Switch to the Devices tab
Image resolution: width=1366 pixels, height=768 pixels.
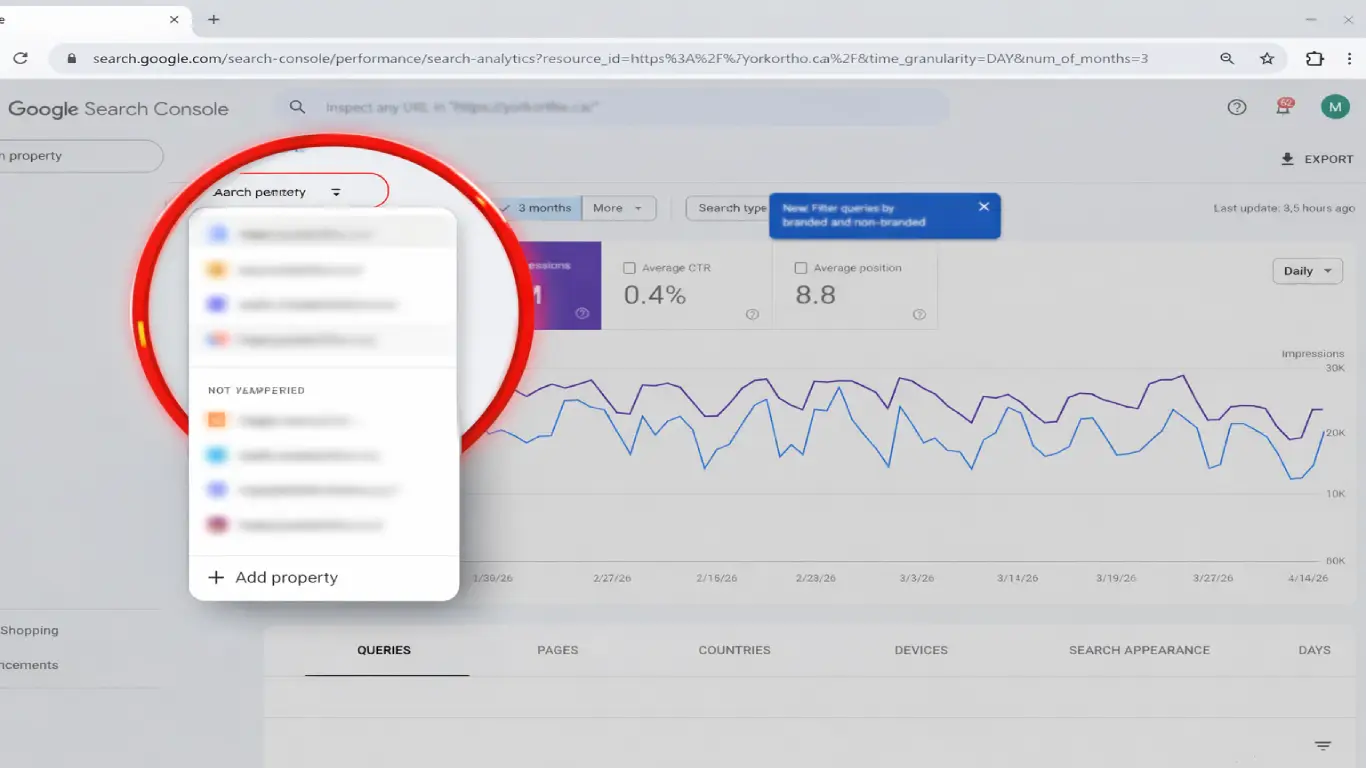(x=921, y=650)
